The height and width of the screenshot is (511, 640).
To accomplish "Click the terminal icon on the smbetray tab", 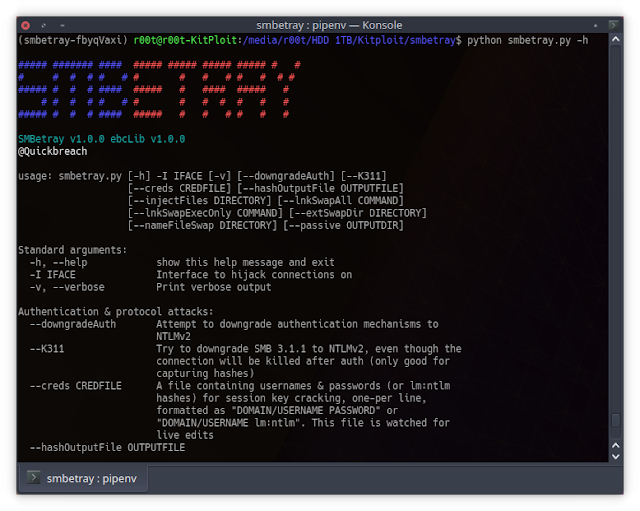I will click(x=33, y=477).
